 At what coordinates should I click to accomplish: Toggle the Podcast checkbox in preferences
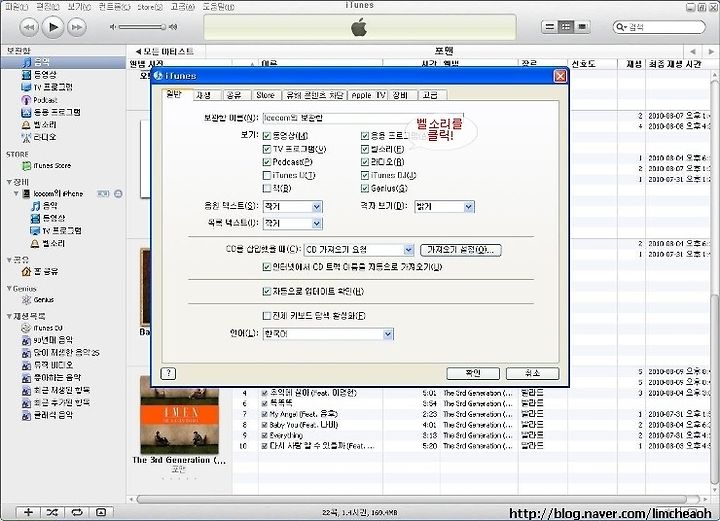coord(267,162)
